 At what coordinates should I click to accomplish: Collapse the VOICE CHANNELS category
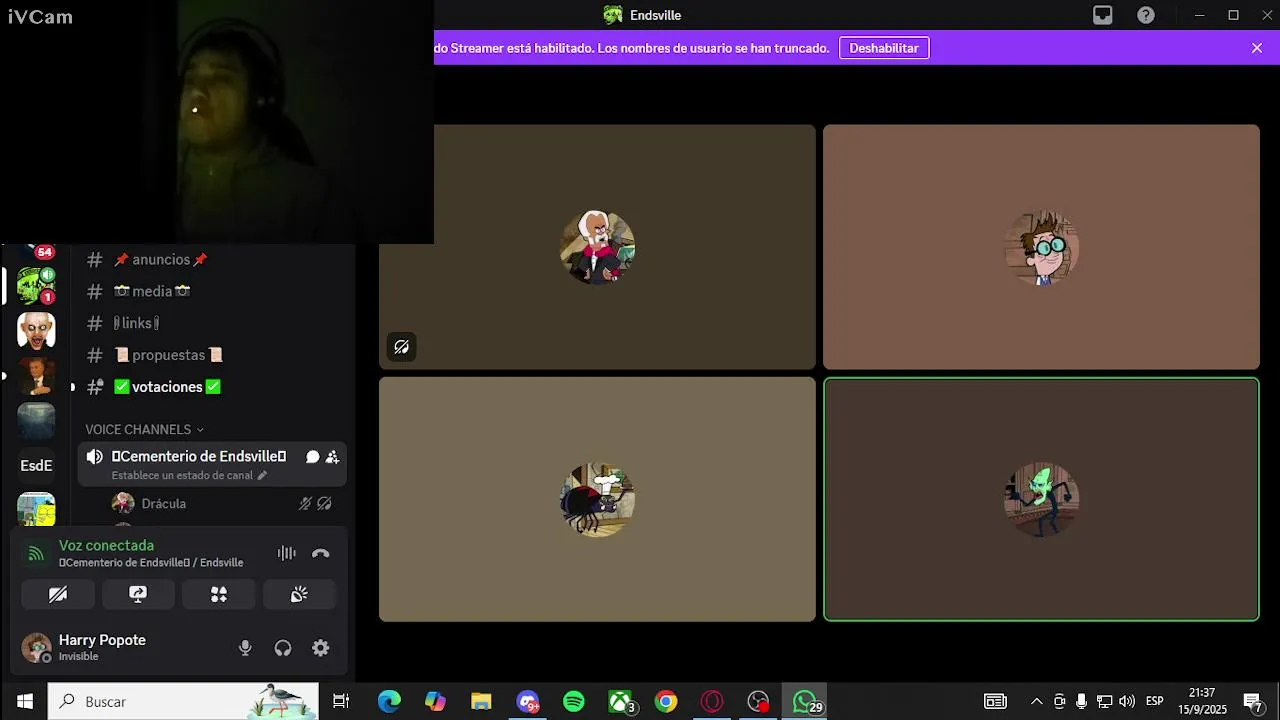click(144, 429)
